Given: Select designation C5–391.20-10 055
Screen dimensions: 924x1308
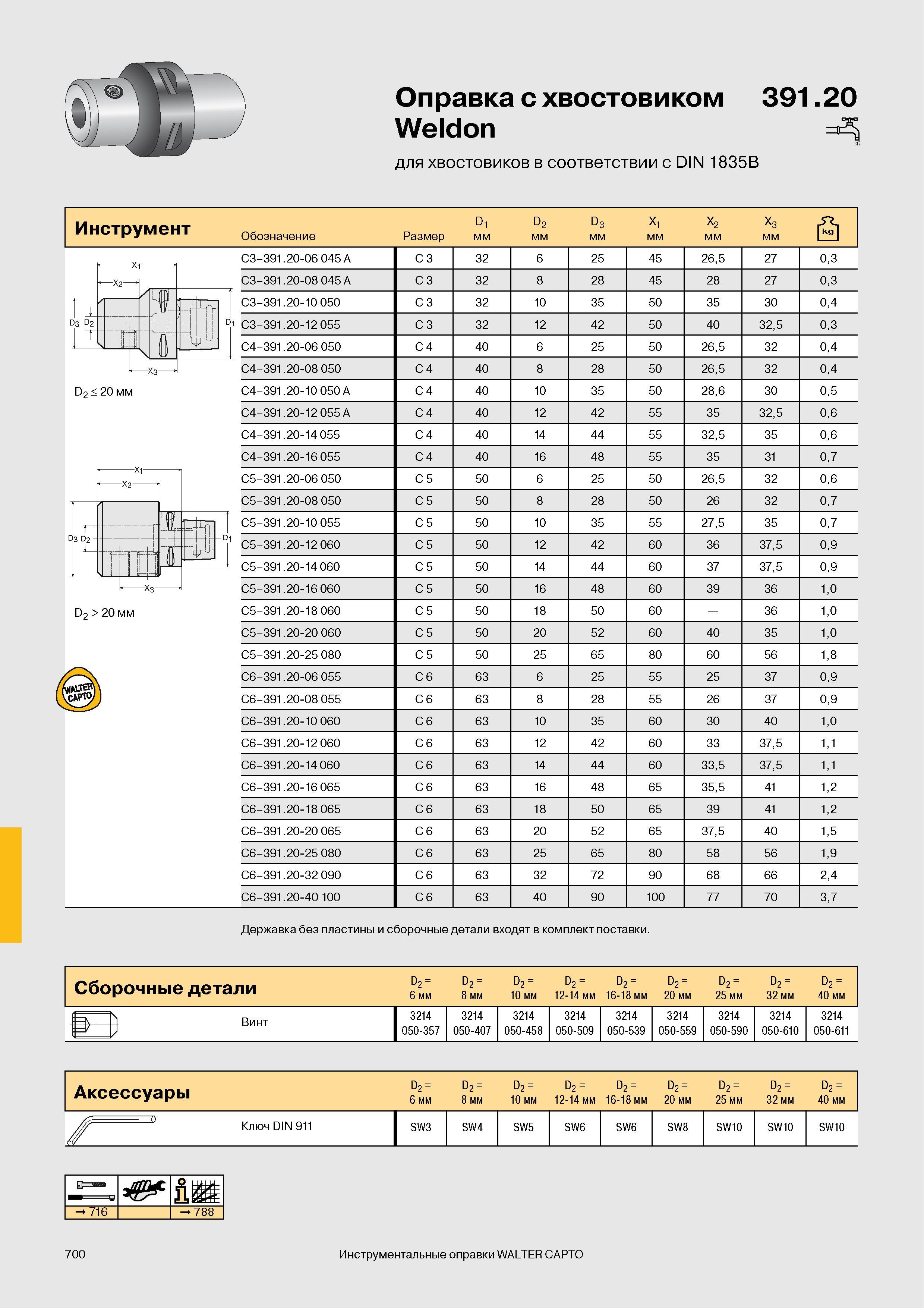Looking at the screenshot, I should (290, 523).
